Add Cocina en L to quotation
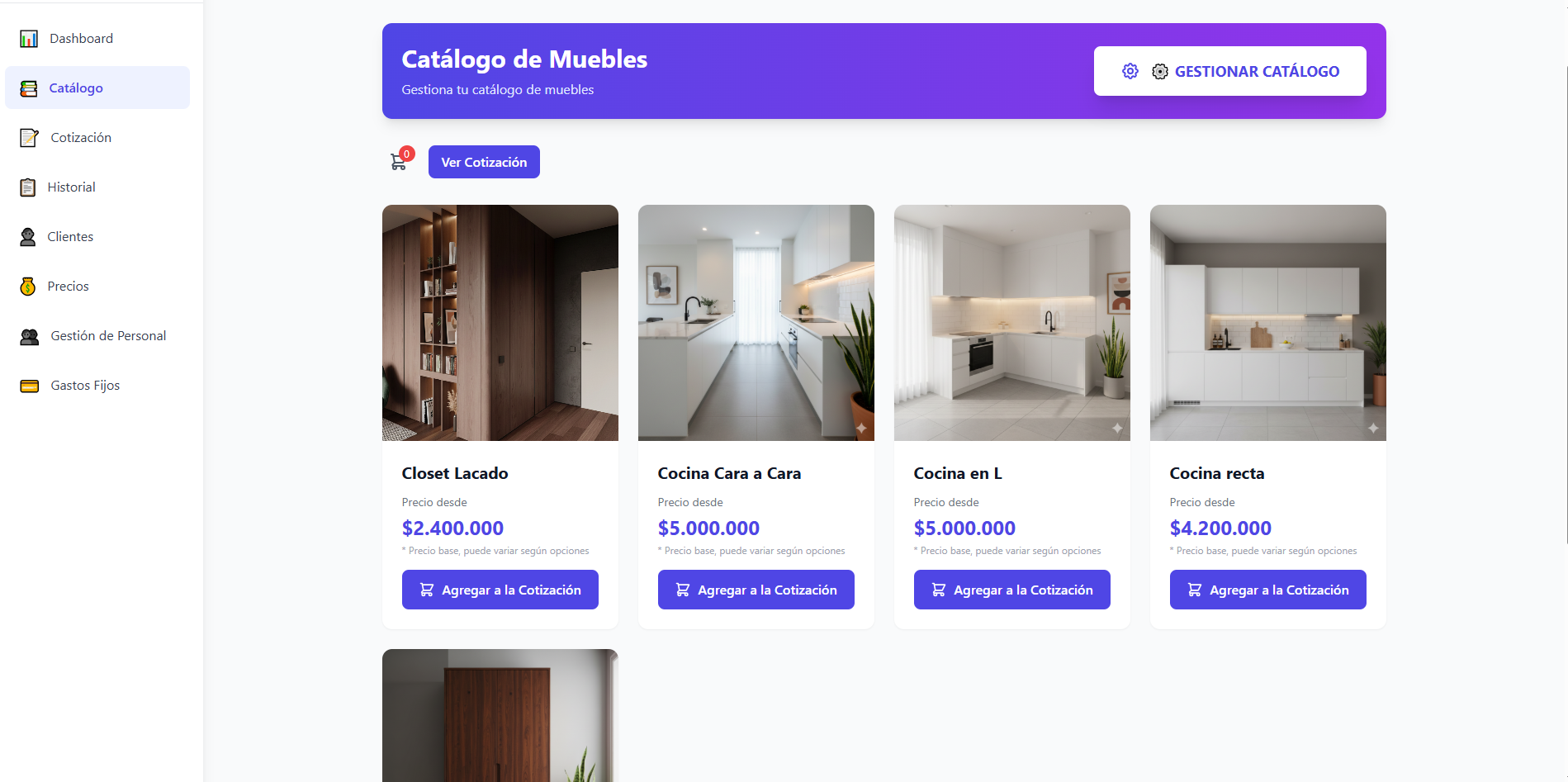 (1011, 590)
